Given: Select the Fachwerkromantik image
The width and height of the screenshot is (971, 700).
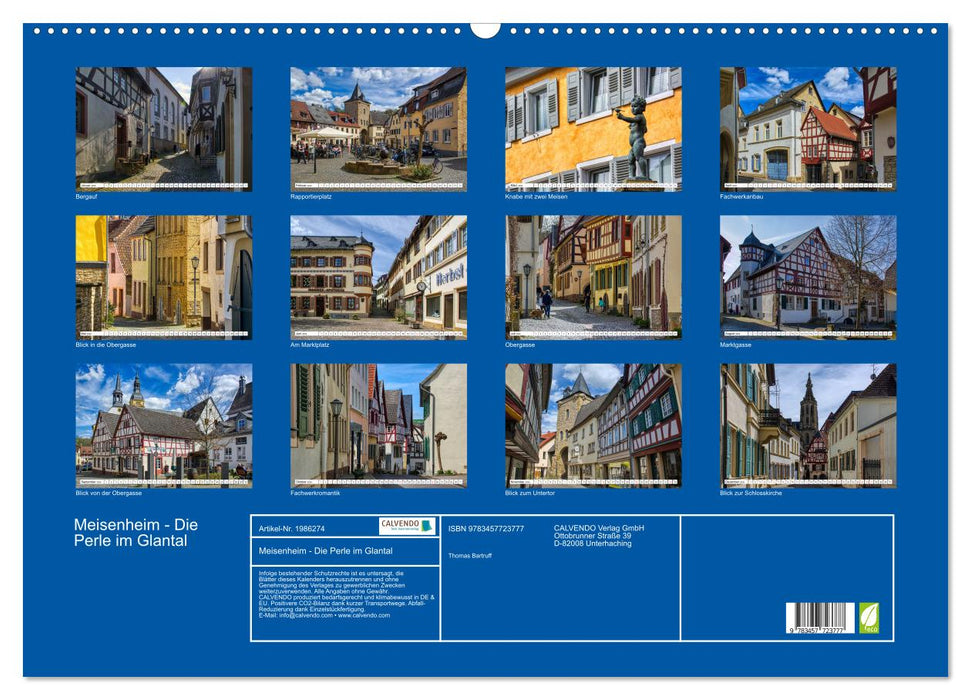Looking at the screenshot, I should [x=378, y=425].
